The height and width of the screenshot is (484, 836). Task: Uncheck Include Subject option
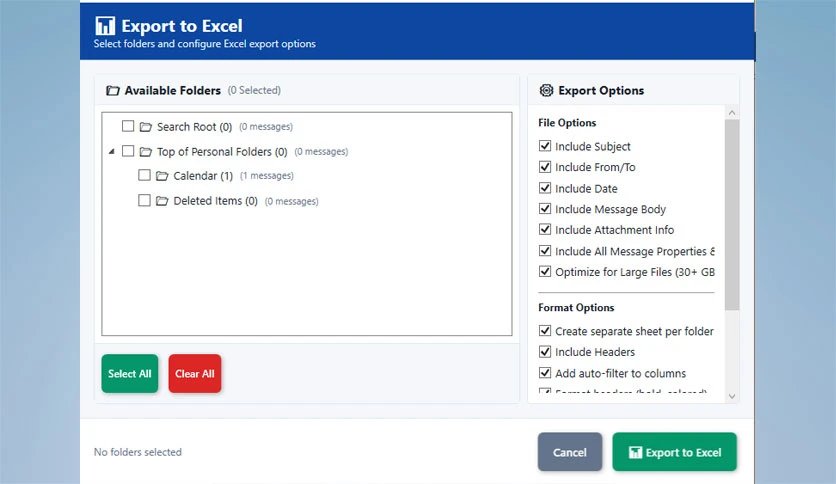[x=544, y=146]
